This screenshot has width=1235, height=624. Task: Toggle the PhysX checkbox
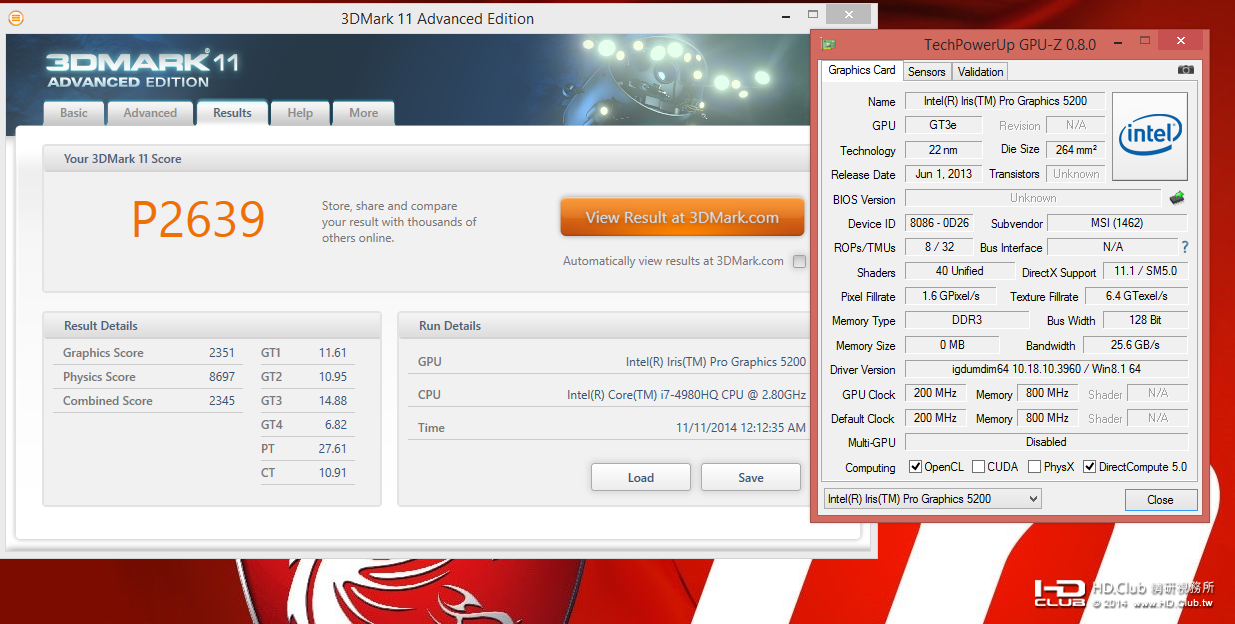coord(1034,467)
